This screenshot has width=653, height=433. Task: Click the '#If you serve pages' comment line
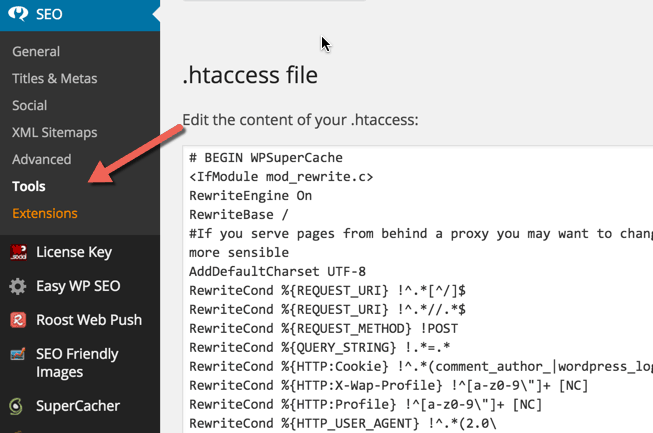click(421, 234)
